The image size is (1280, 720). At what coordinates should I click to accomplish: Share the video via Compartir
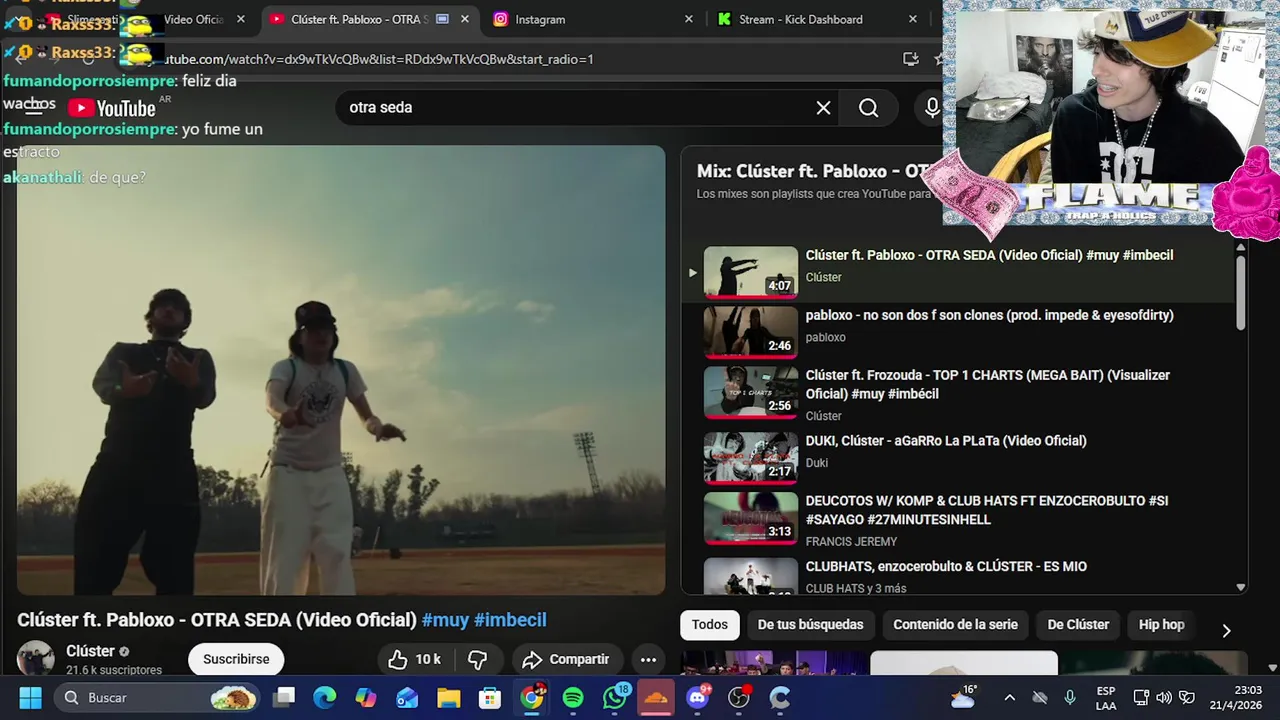pyautogui.click(x=566, y=659)
